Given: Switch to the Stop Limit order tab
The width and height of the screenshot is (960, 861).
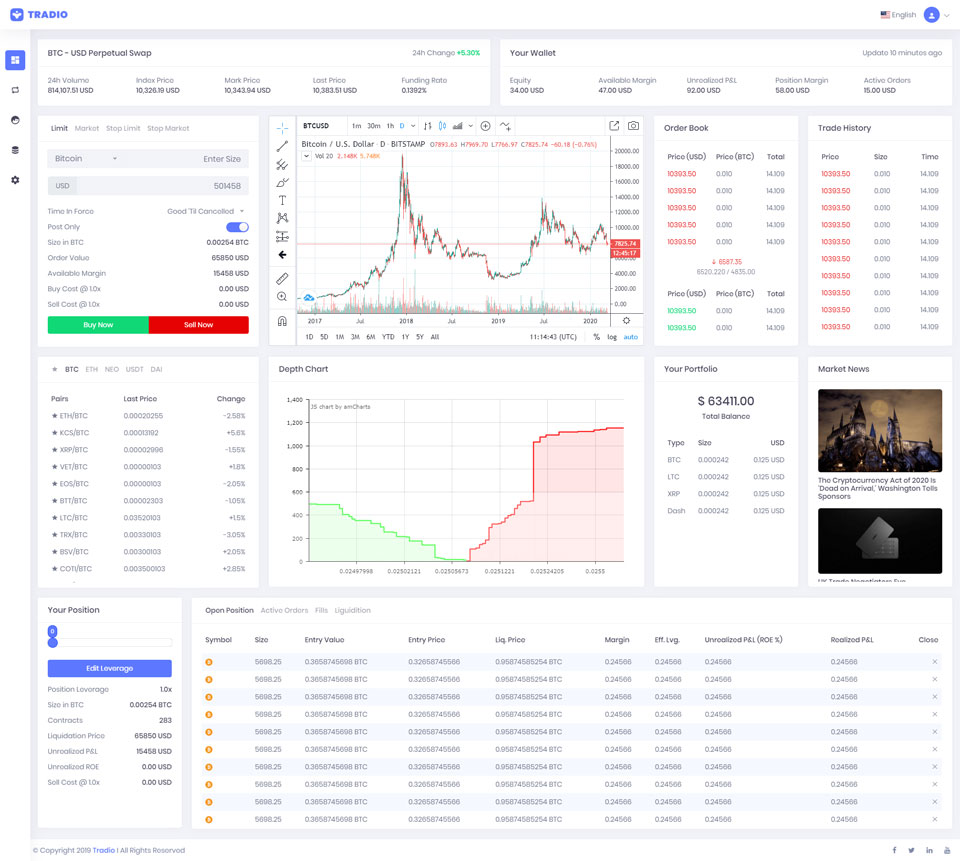Looking at the screenshot, I should point(123,128).
